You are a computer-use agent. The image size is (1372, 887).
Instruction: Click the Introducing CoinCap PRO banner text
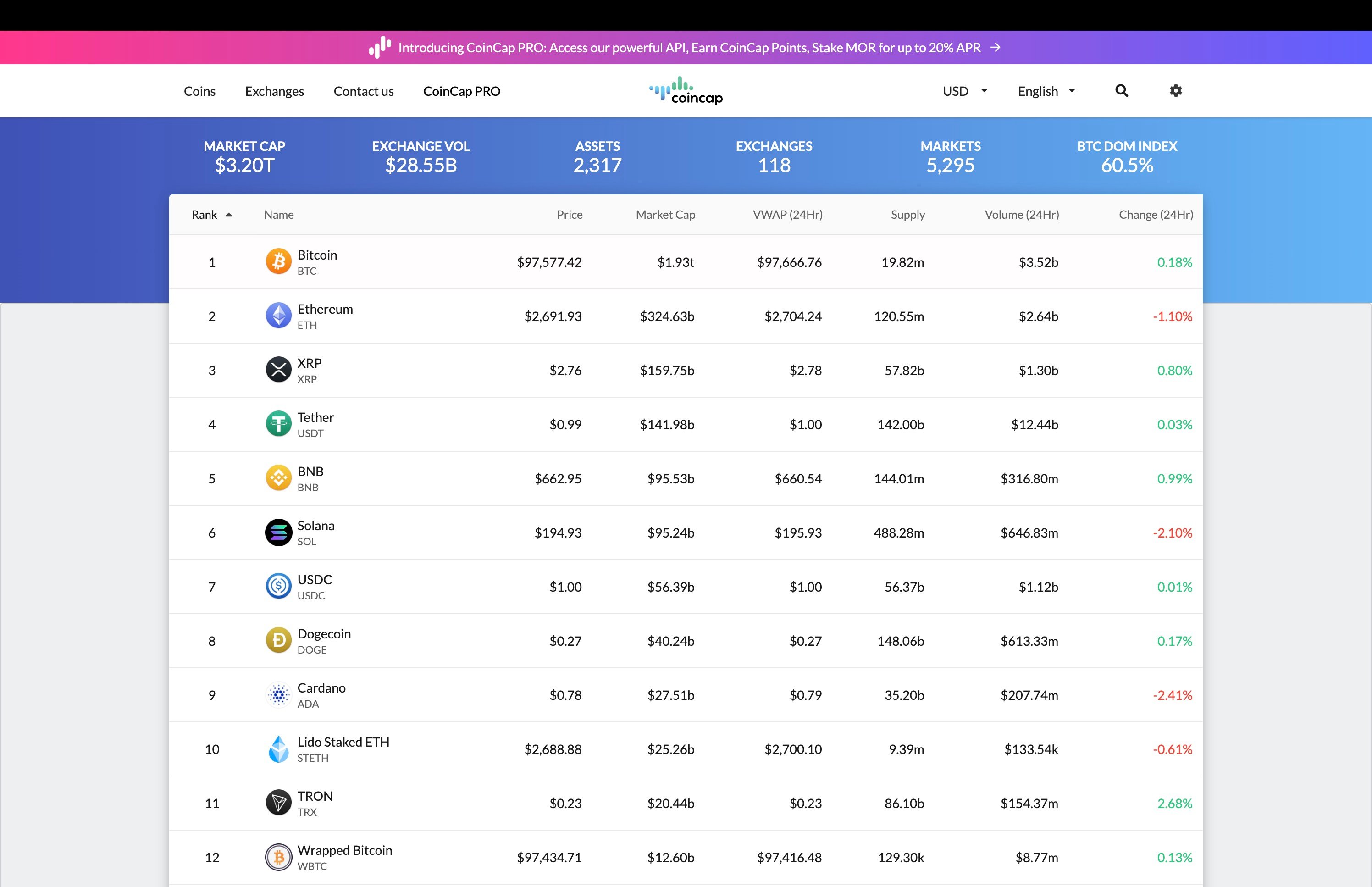pyautogui.click(x=689, y=47)
